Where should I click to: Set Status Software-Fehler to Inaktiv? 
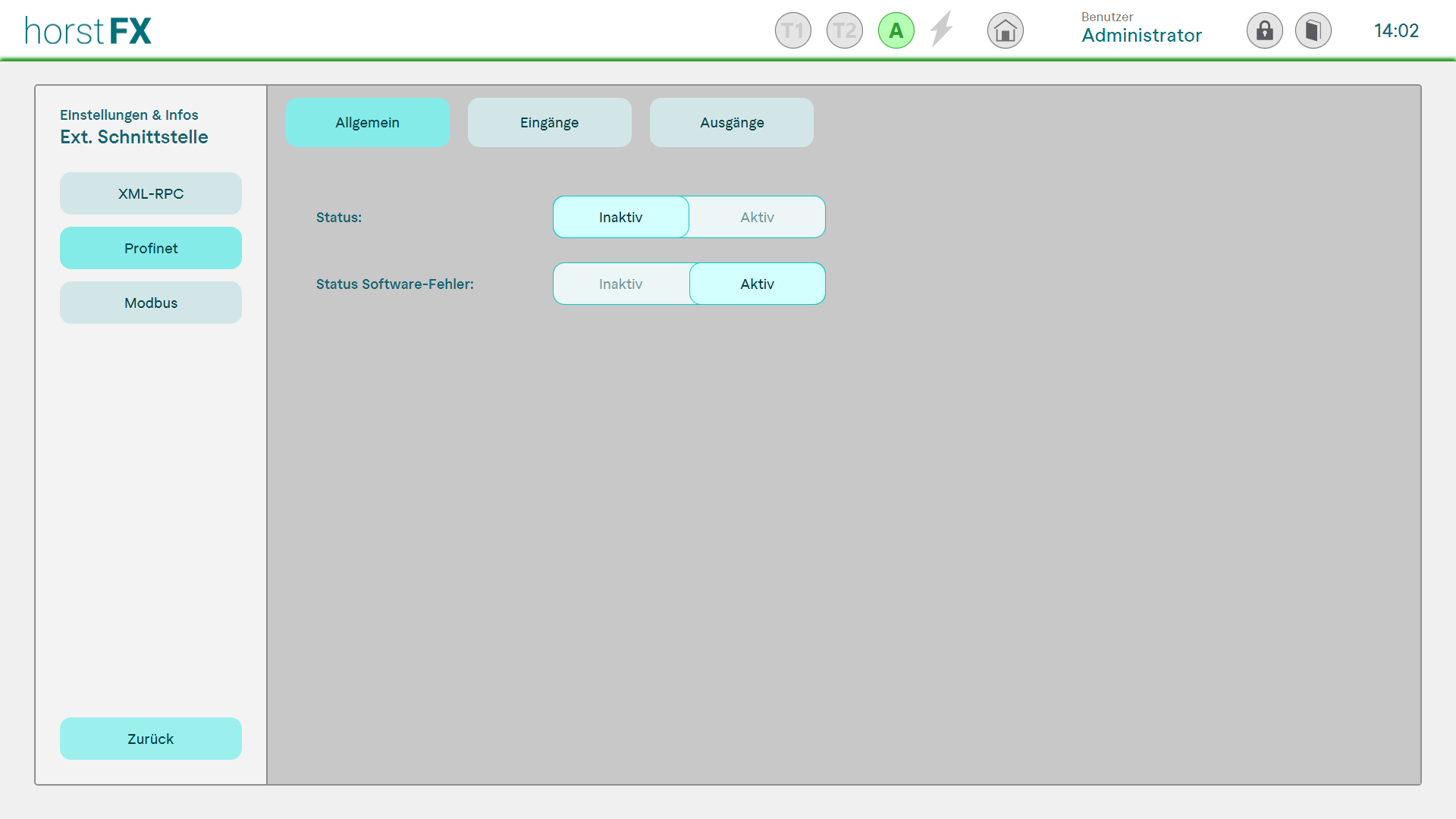pyautogui.click(x=620, y=284)
